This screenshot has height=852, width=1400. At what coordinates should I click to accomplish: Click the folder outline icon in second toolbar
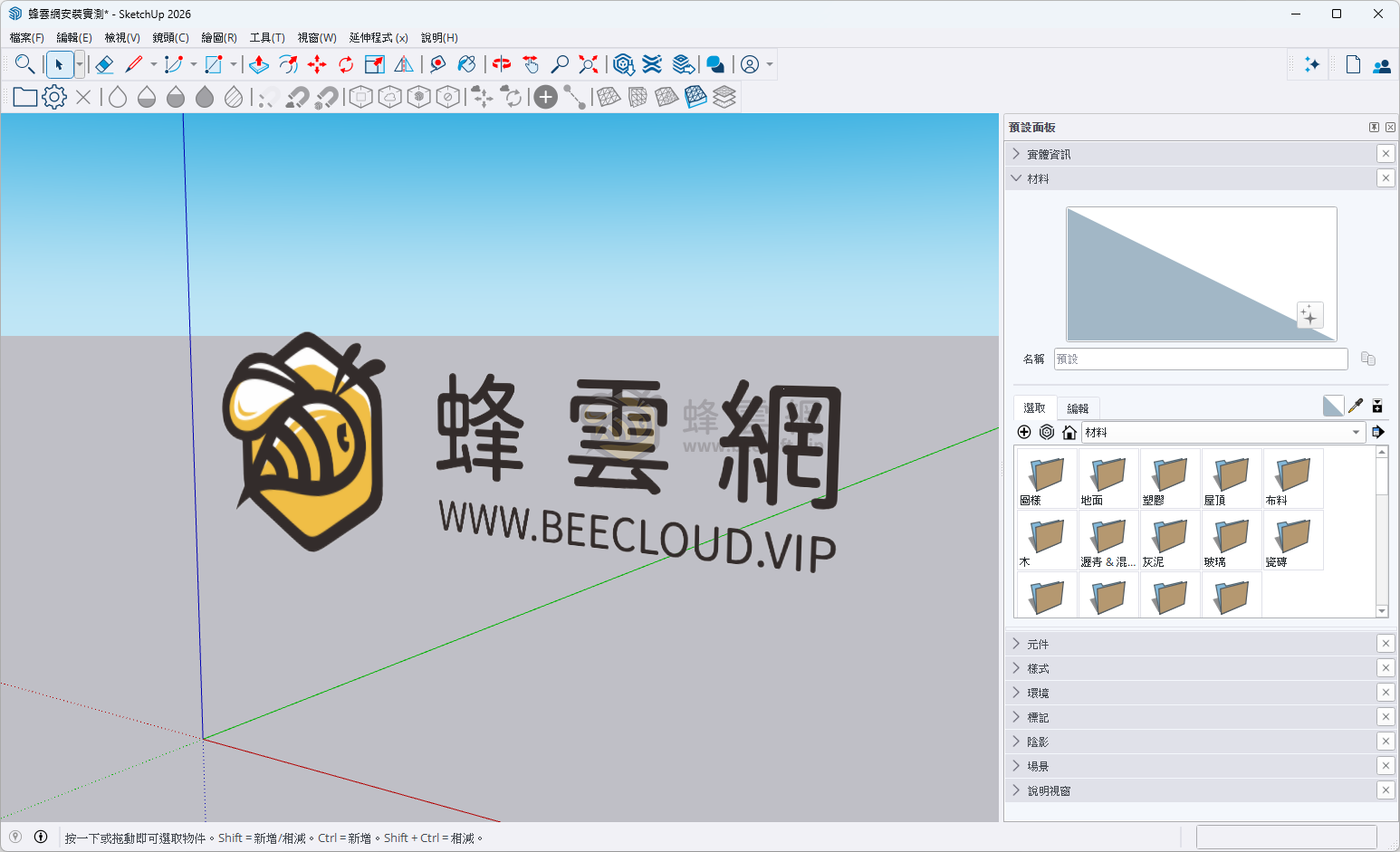point(25,97)
